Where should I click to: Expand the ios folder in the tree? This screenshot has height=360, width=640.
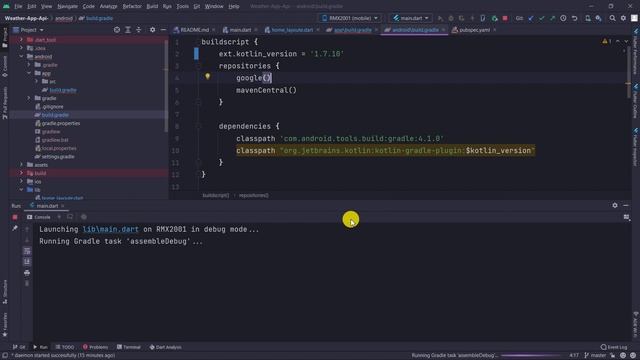pyautogui.click(x=21, y=181)
